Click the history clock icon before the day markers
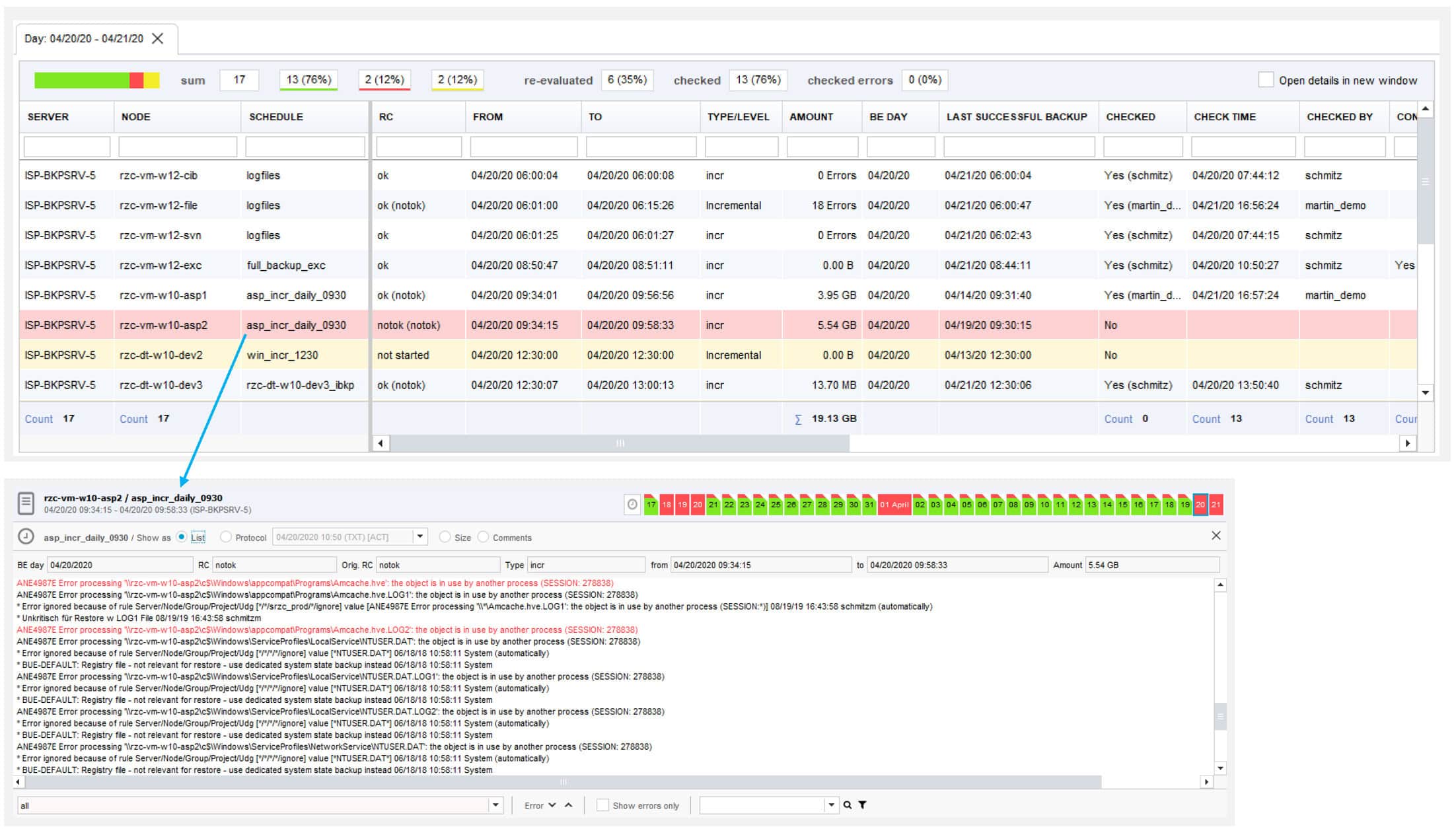The image size is (1456, 829). click(632, 505)
